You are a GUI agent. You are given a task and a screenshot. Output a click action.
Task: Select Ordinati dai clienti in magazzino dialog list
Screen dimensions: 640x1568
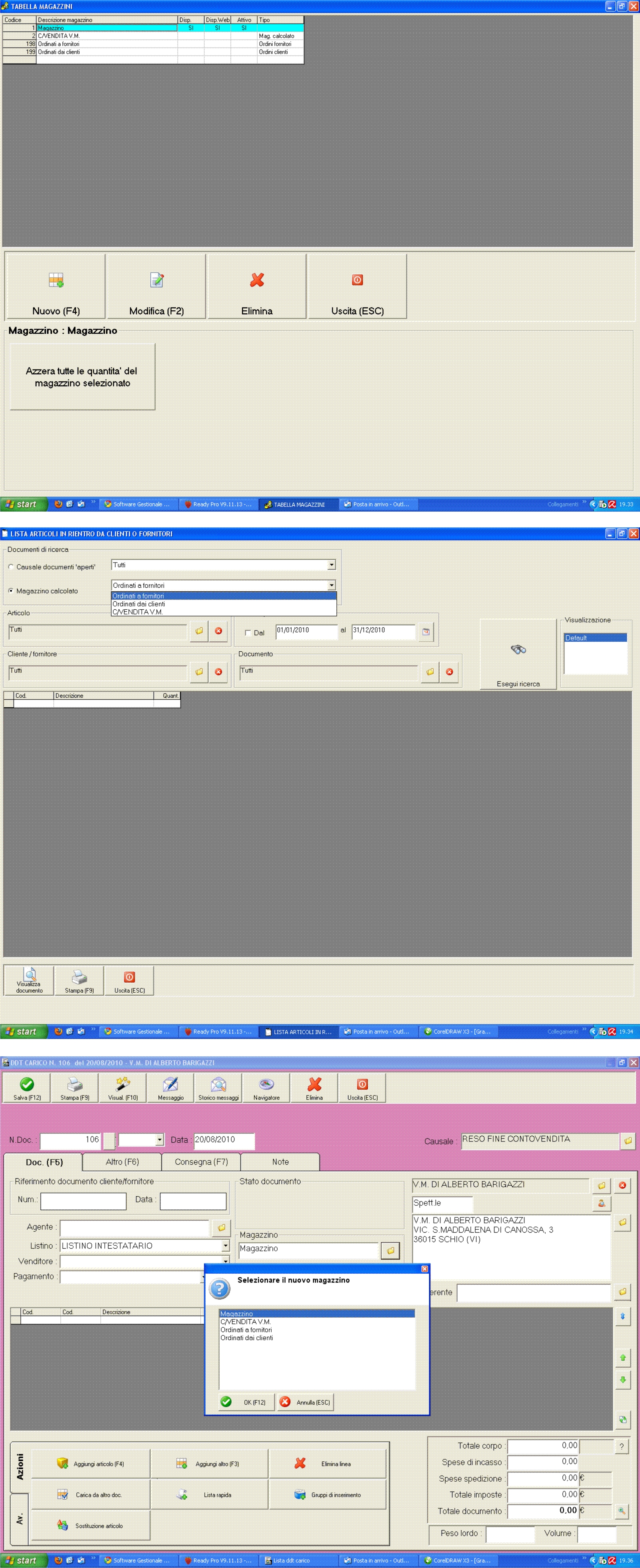(x=317, y=1337)
